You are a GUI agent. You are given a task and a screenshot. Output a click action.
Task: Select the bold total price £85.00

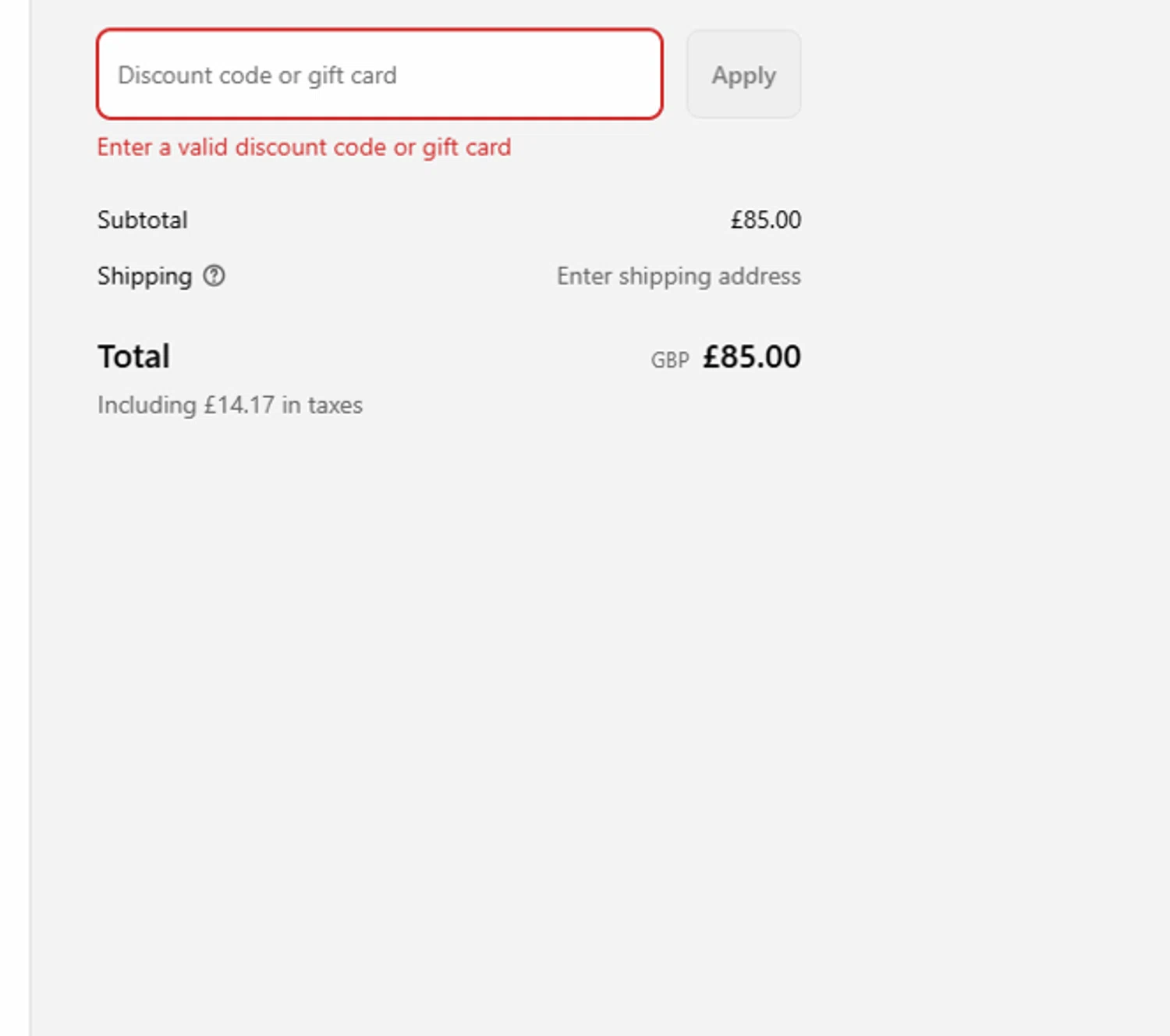(x=751, y=357)
